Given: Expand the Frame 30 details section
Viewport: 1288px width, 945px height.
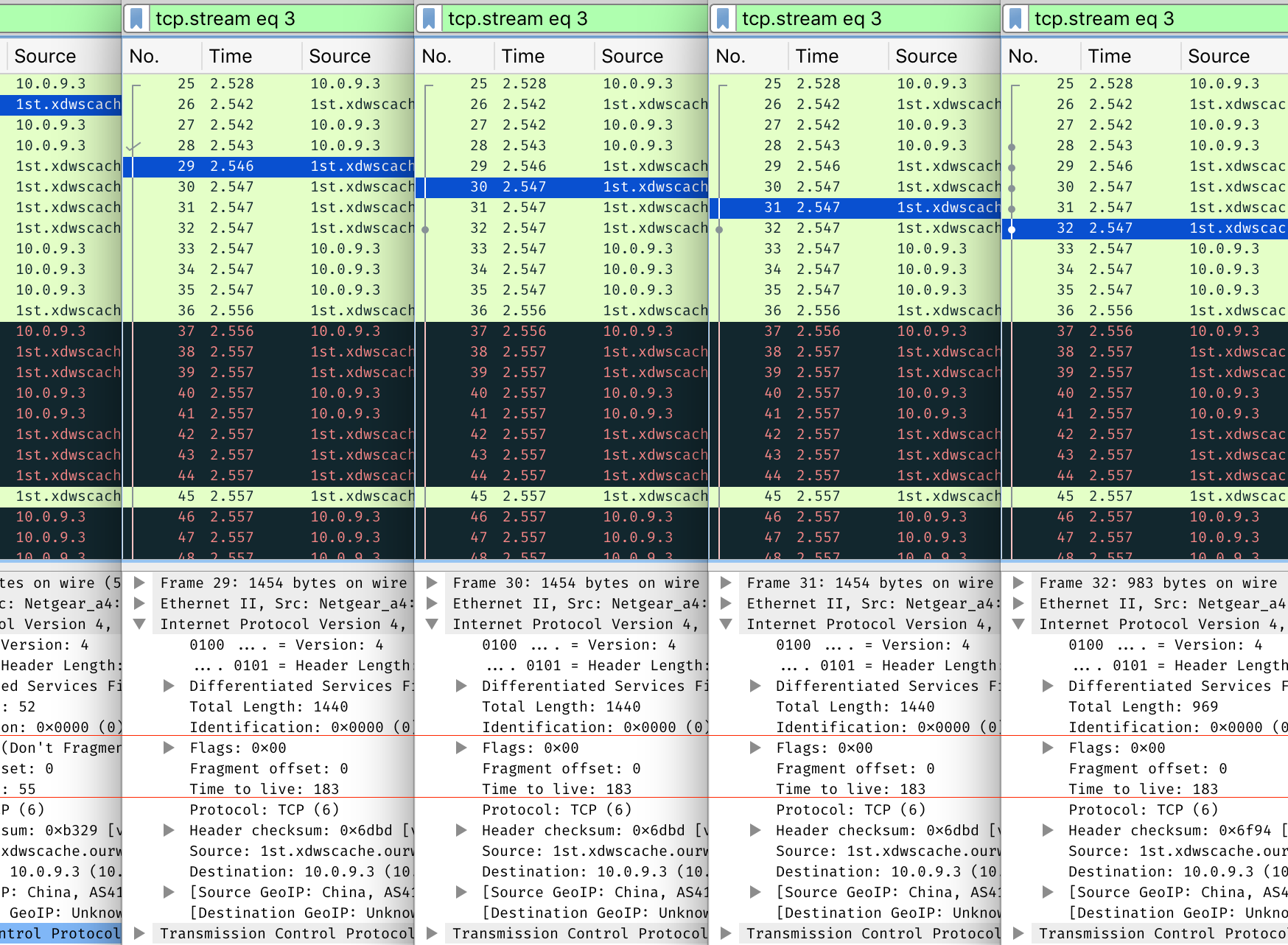Looking at the screenshot, I should coord(432,583).
